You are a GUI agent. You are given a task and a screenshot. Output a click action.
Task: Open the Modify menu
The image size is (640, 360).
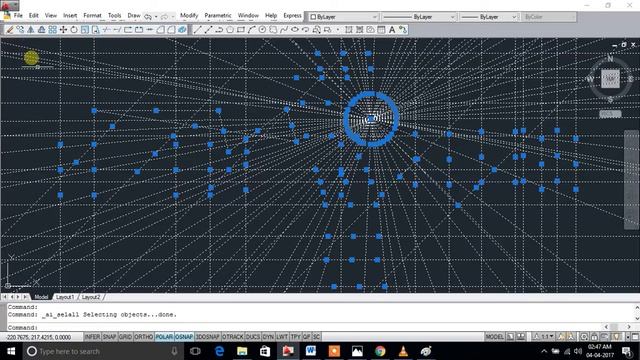point(189,16)
